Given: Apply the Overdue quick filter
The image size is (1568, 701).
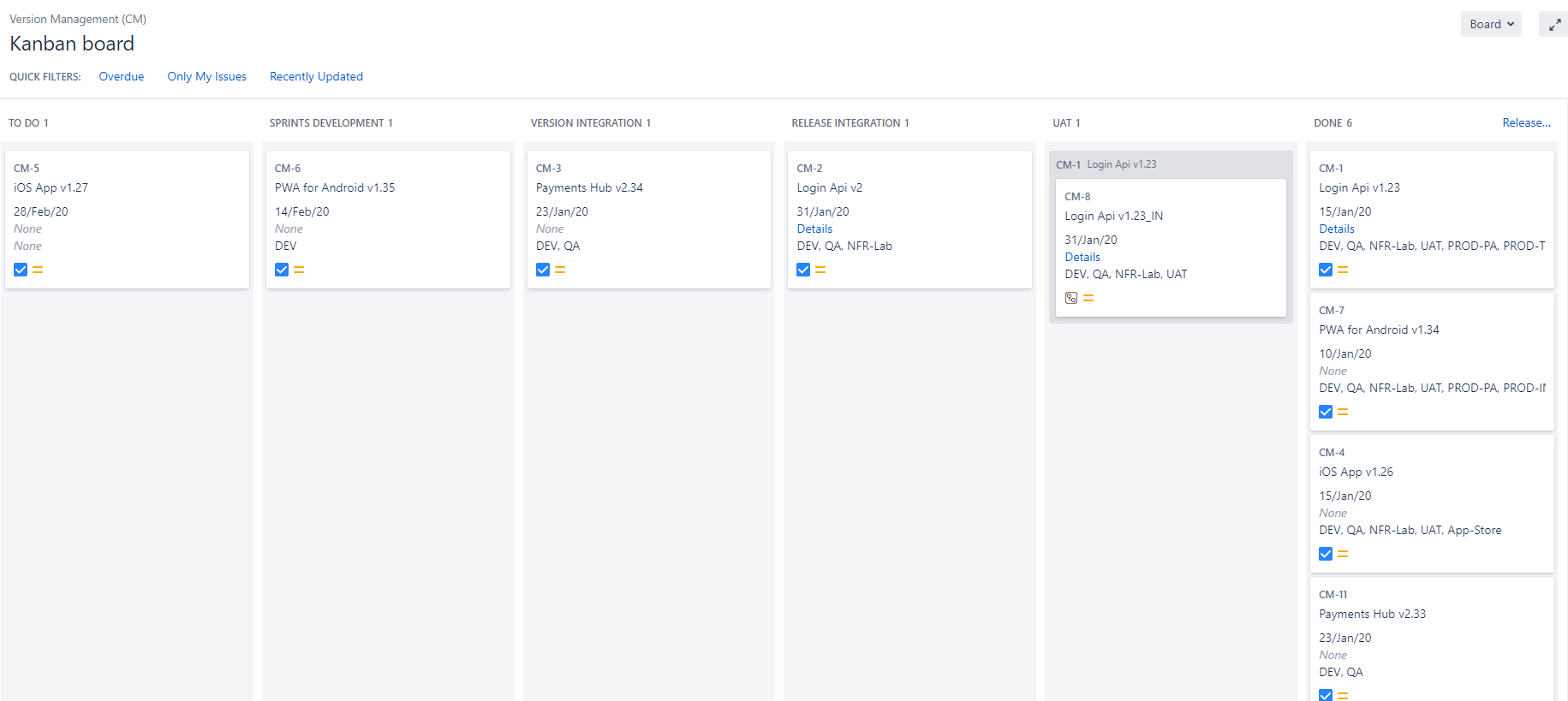Looking at the screenshot, I should pos(122,76).
